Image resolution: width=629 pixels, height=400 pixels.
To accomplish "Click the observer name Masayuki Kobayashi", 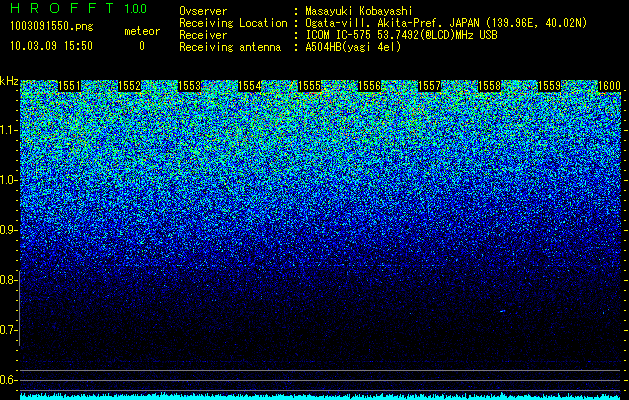I will point(359,11).
